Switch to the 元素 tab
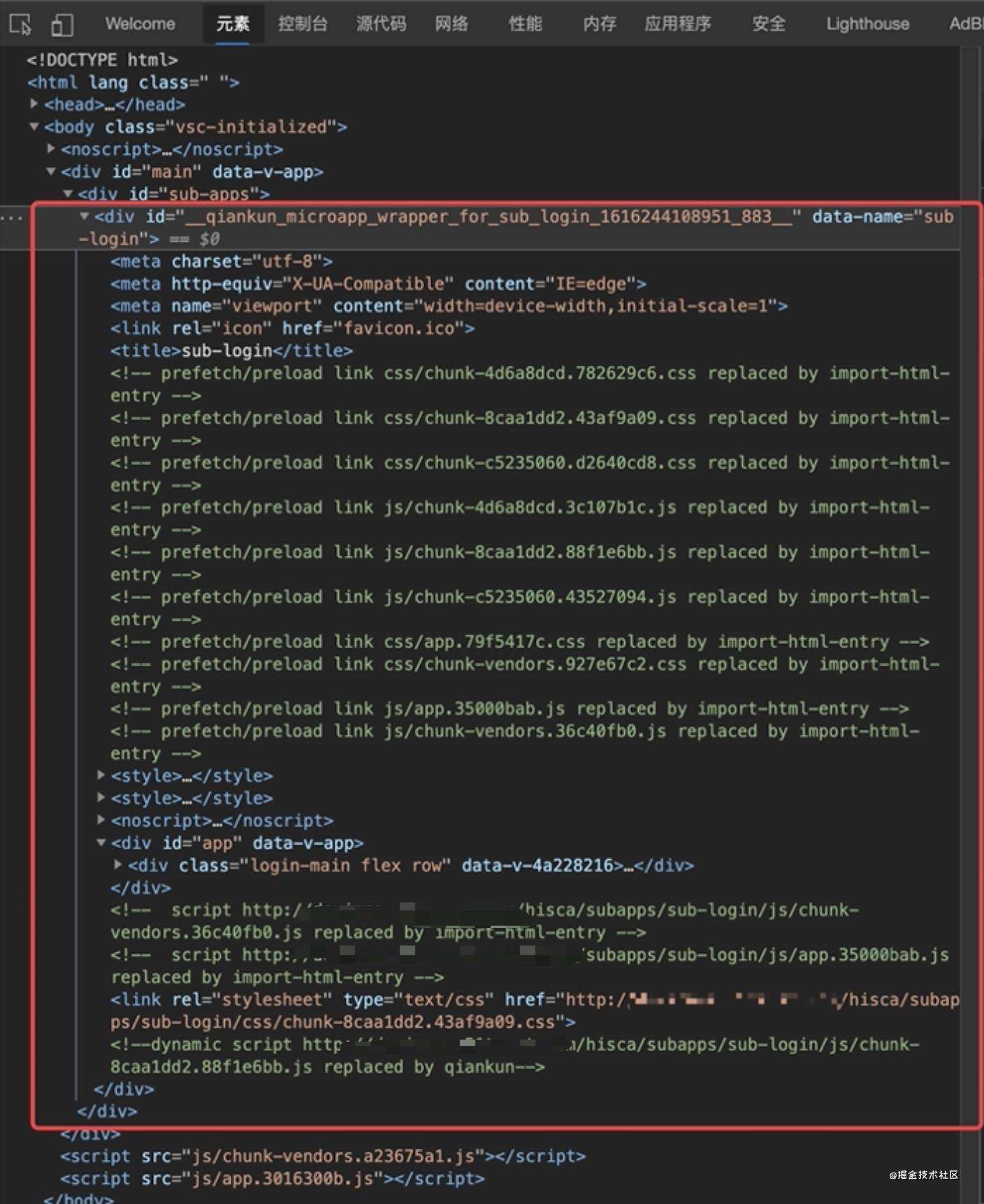The width and height of the screenshot is (984, 1204). click(x=233, y=24)
